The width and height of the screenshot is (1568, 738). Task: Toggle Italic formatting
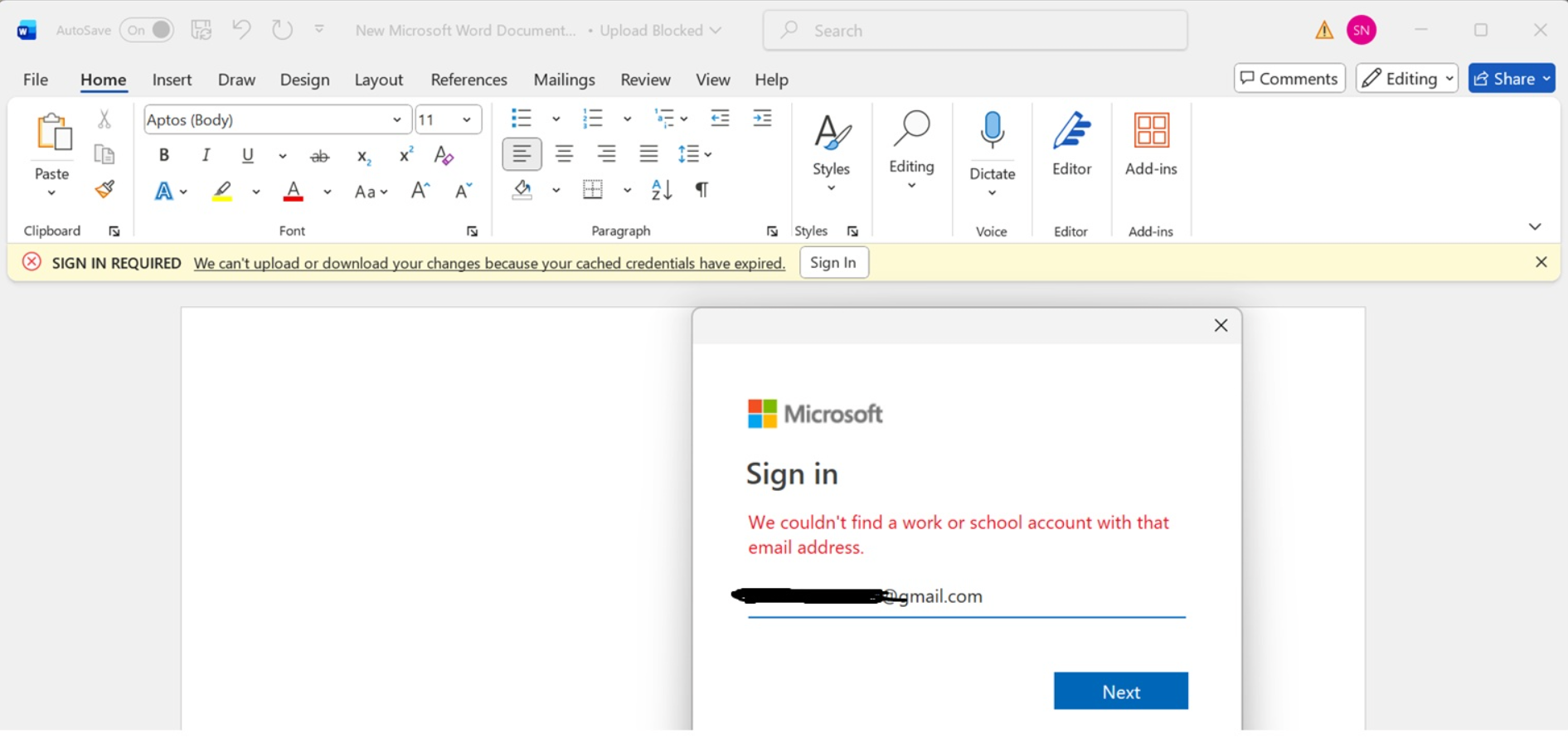[206, 155]
